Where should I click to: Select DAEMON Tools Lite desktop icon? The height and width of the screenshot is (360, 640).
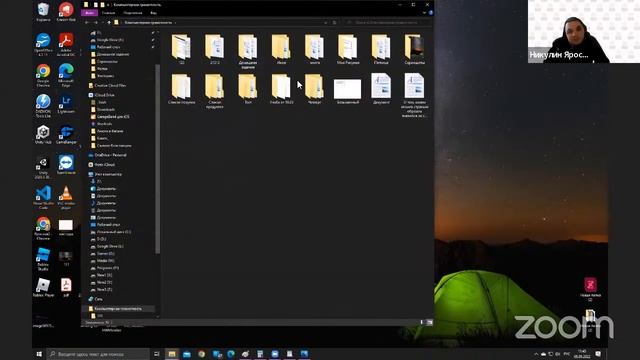click(43, 106)
